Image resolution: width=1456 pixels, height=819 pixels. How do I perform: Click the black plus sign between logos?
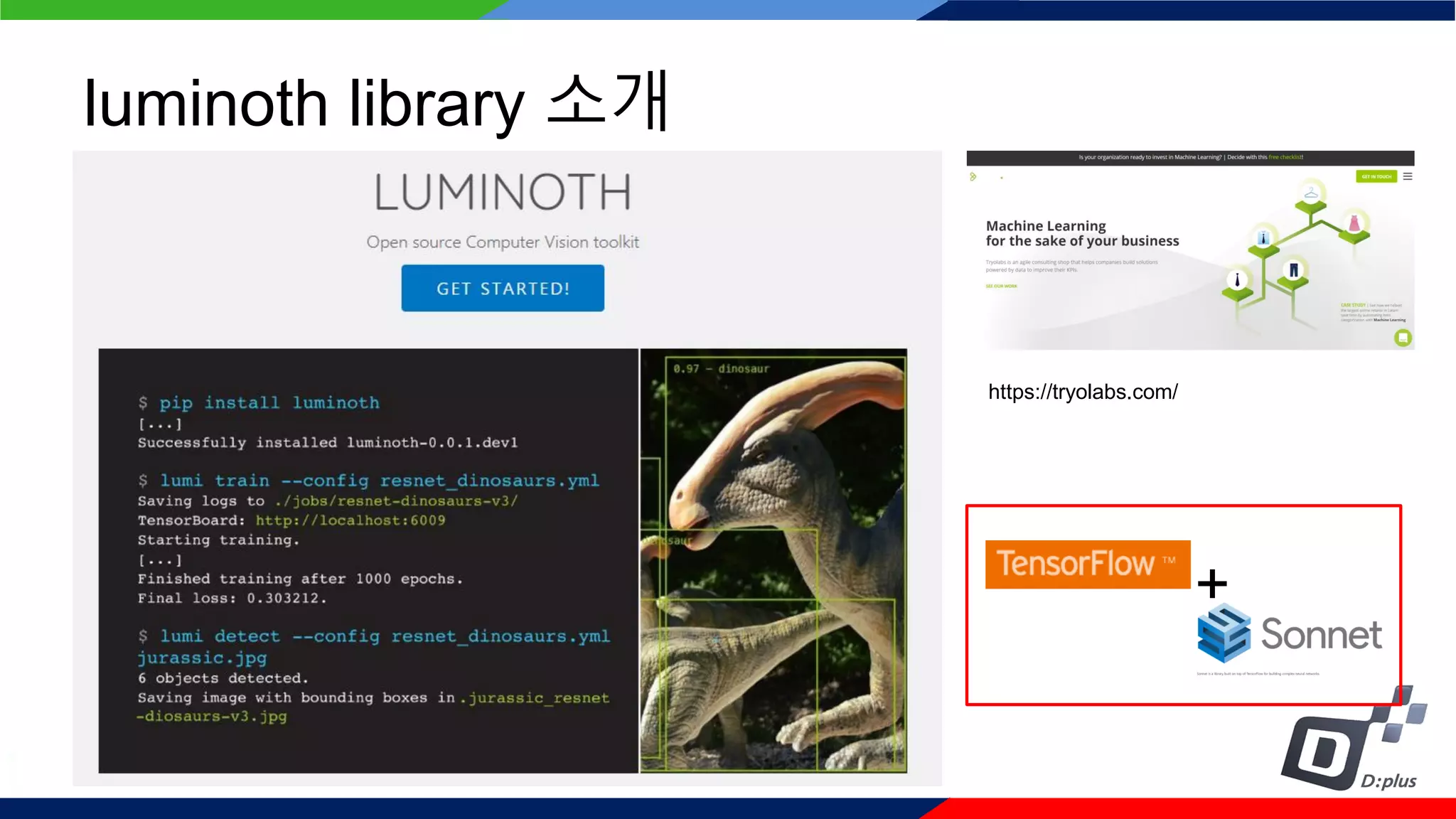coord(1212,584)
